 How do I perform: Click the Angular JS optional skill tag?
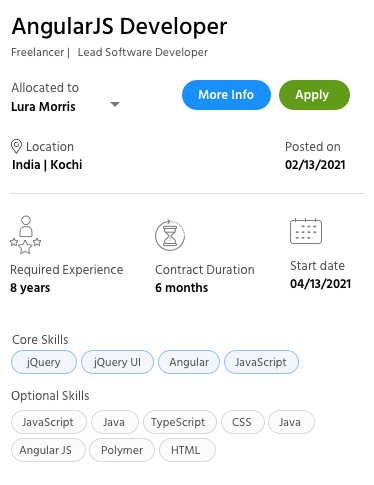(48, 450)
